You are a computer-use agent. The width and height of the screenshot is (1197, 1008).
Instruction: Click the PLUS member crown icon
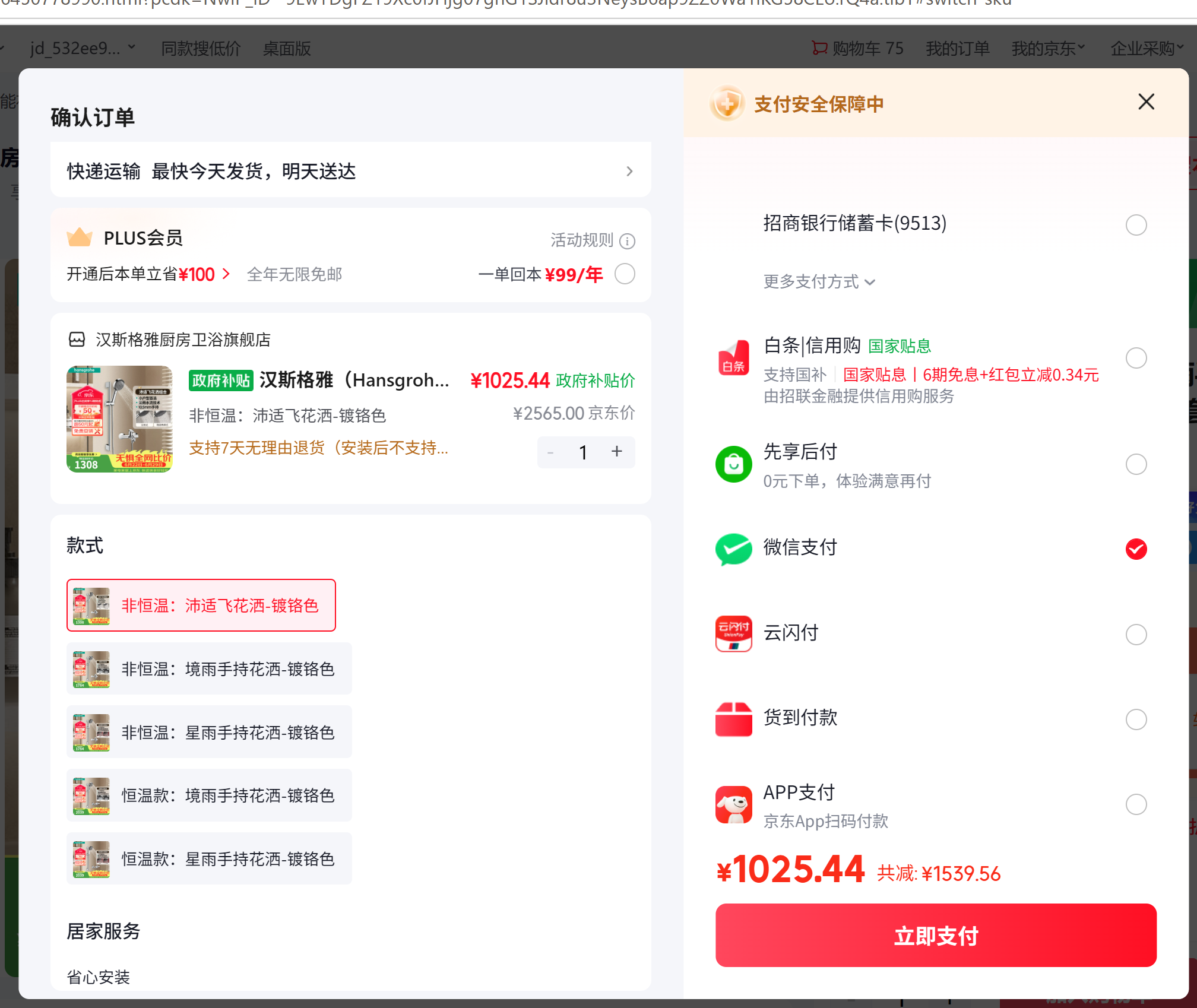(80, 237)
